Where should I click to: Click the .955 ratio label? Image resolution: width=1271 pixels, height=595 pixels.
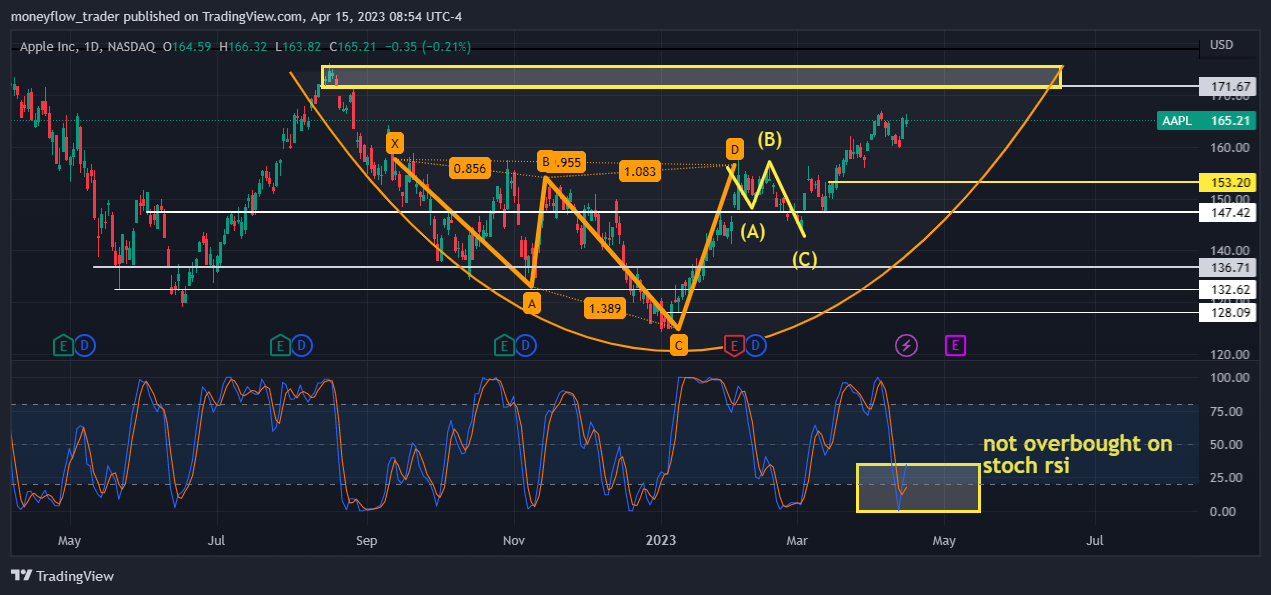click(568, 161)
